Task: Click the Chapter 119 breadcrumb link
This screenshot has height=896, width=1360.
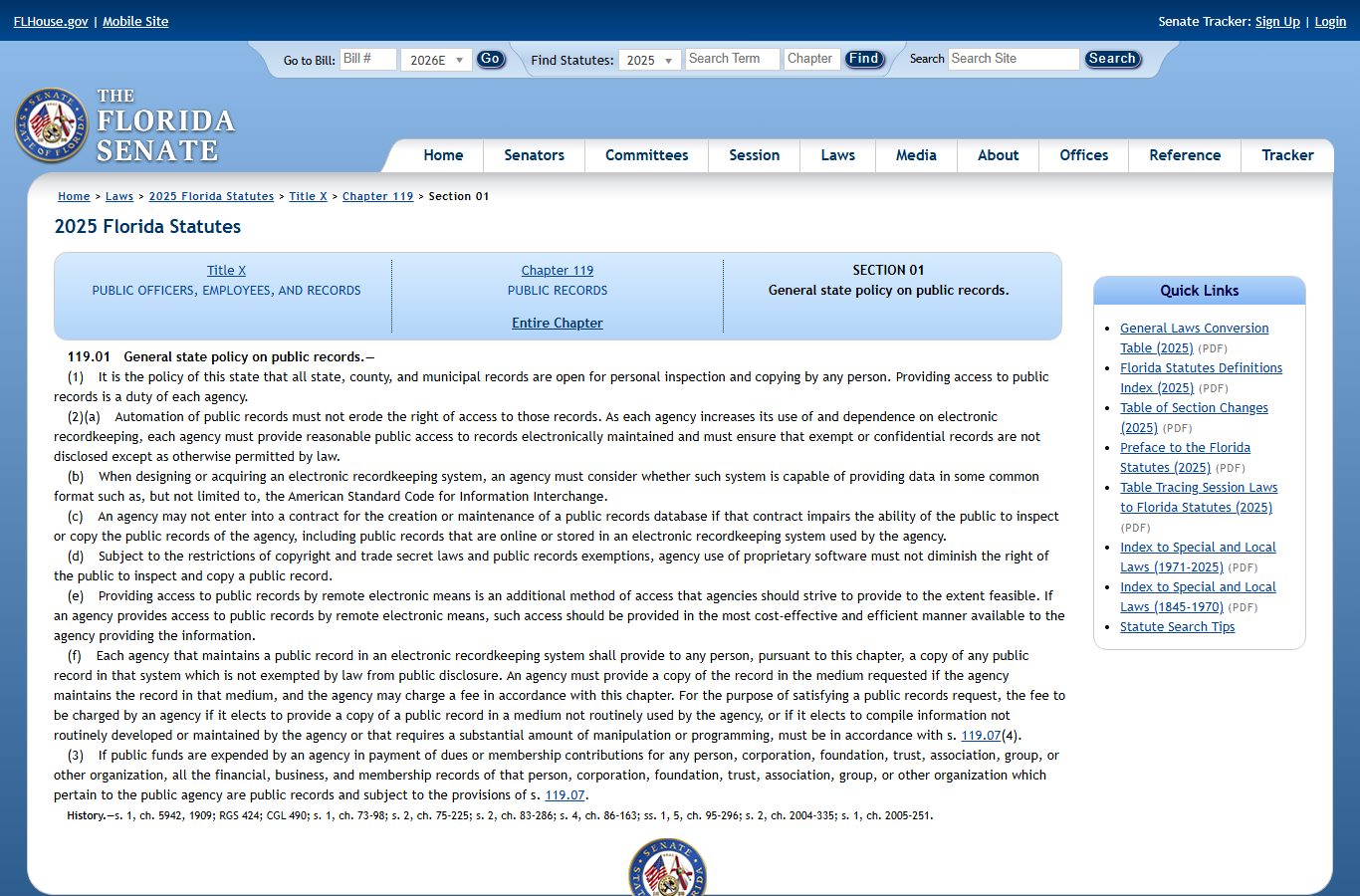Action: pos(377,197)
